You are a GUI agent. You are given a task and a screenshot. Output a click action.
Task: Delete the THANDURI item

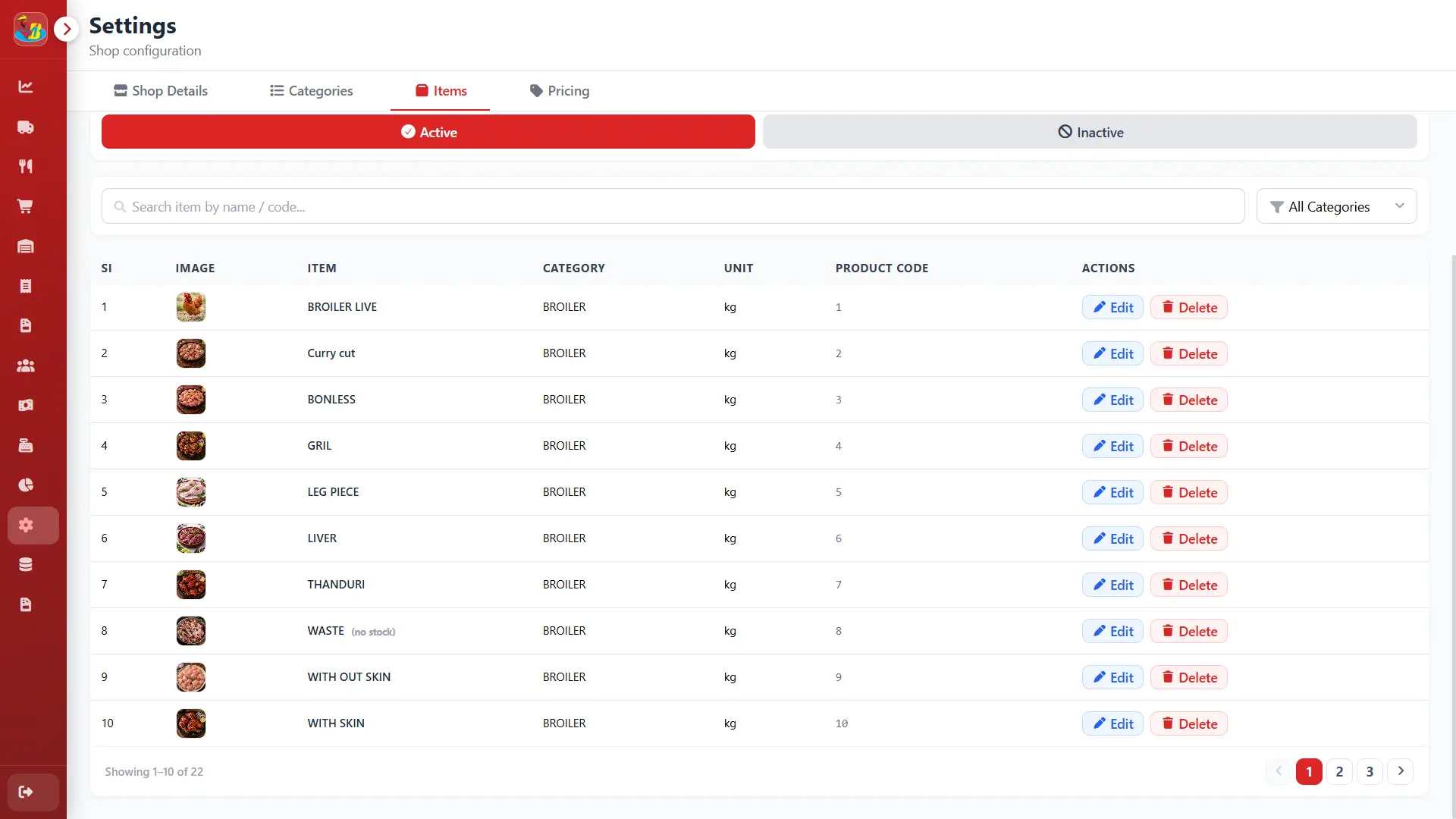pos(1189,585)
